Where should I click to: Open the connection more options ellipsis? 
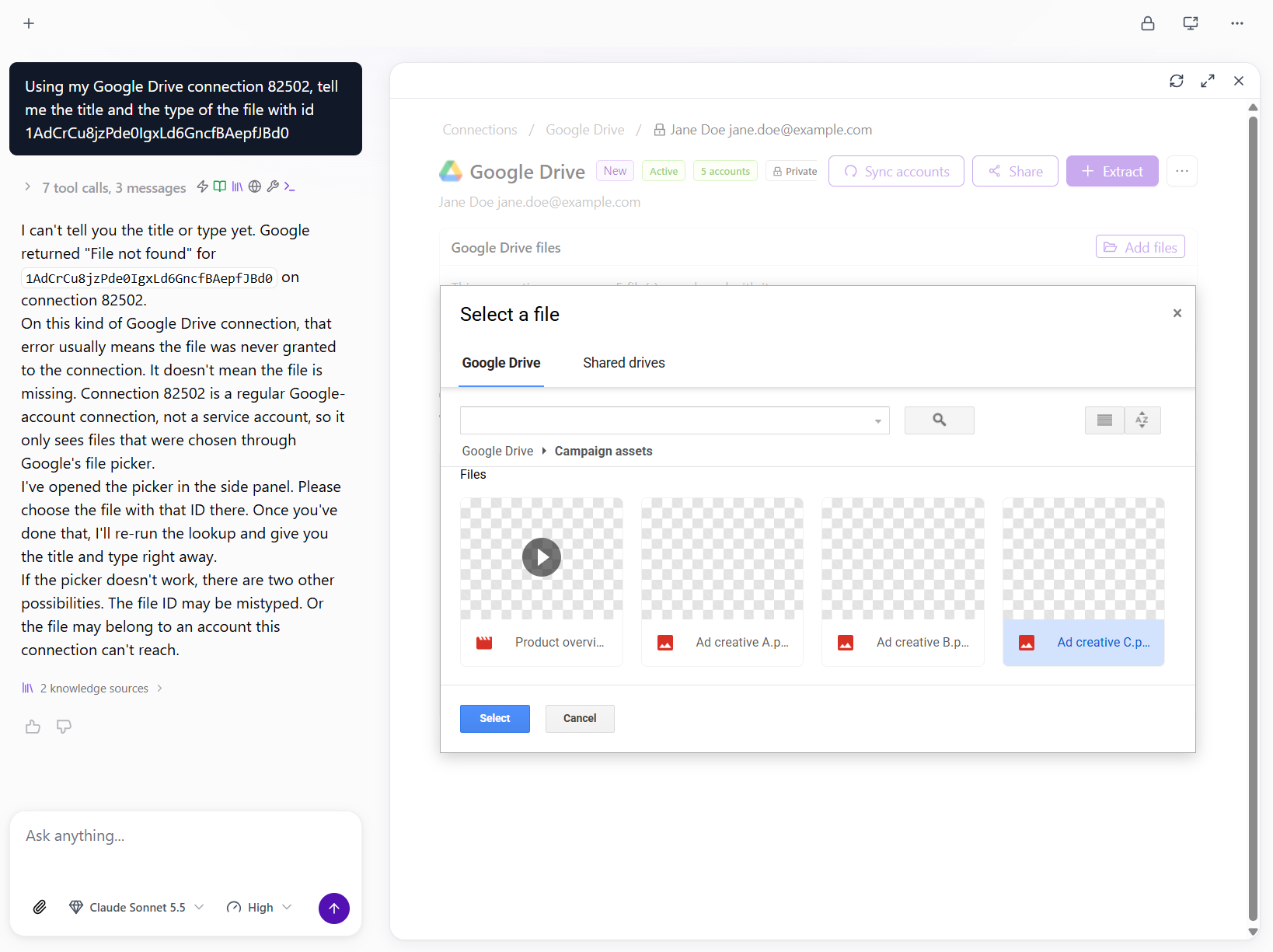1182,171
